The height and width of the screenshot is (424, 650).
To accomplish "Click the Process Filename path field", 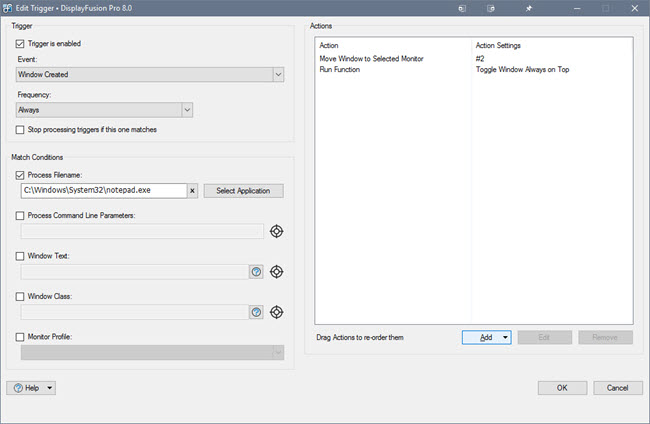I will coord(104,191).
